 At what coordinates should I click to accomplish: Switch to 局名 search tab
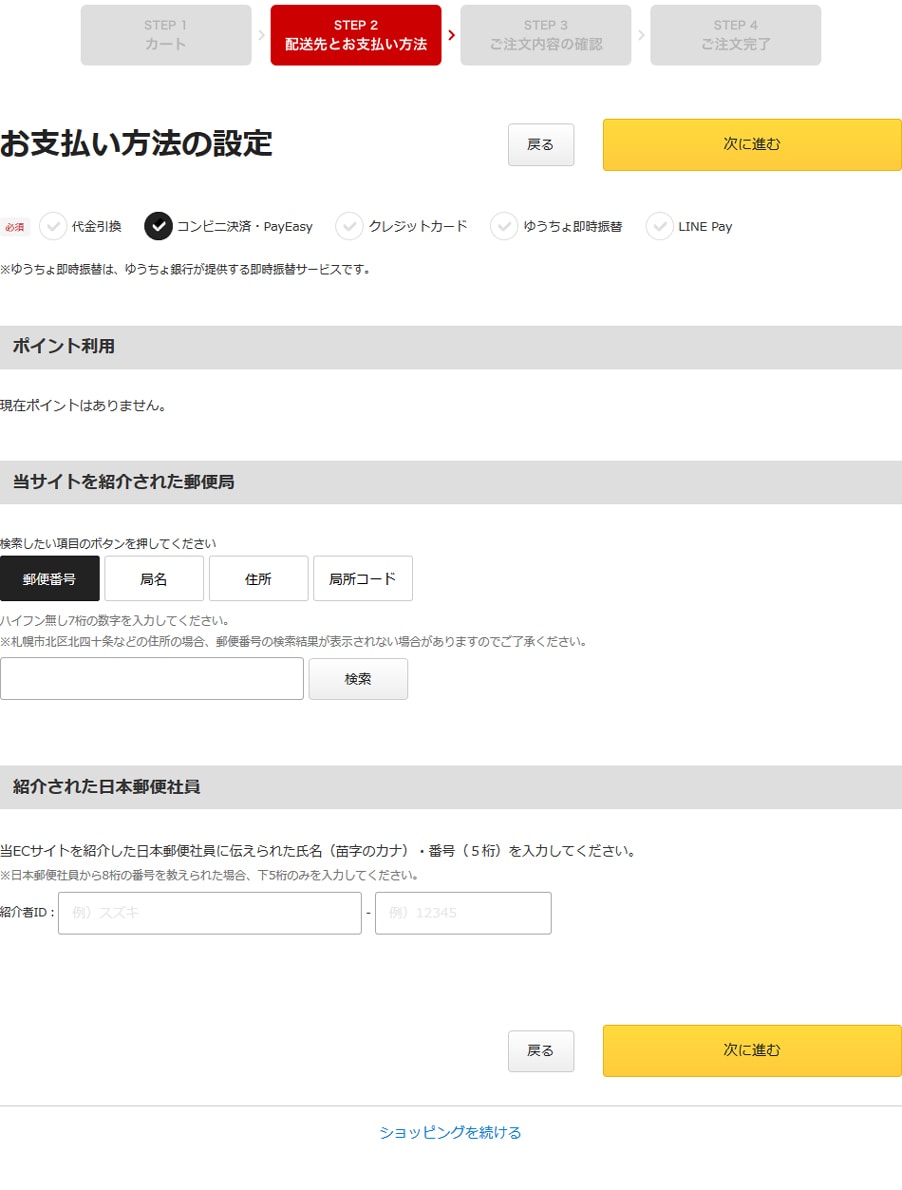coord(154,579)
